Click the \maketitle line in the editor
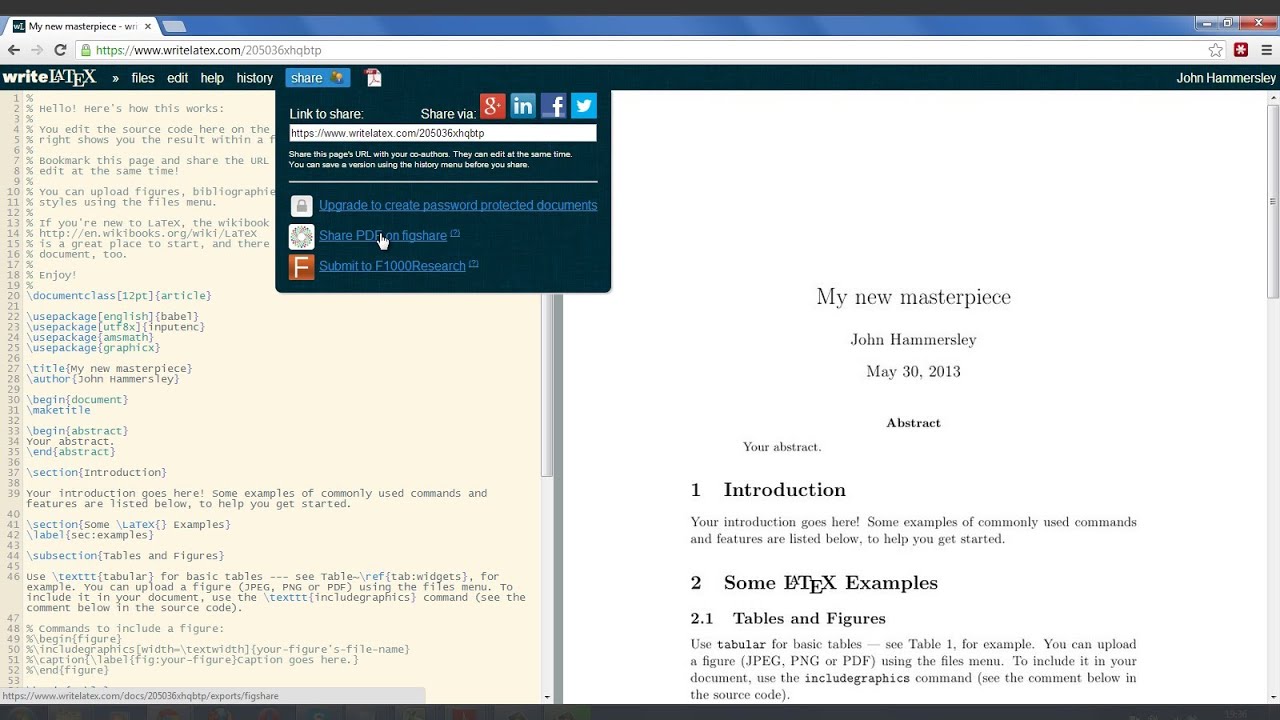The width and height of the screenshot is (1280, 720). (58, 410)
